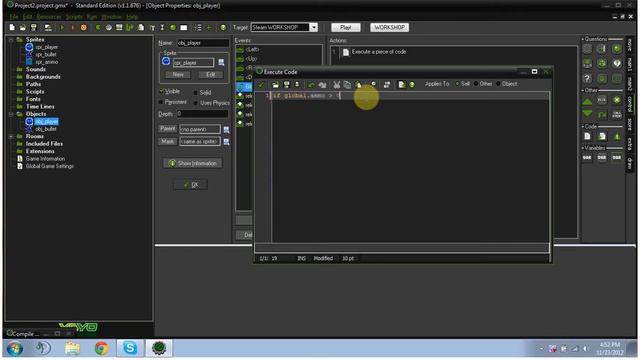Run in debug mode with orange play icon
This screenshot has width=640, height=360.
[73, 27]
